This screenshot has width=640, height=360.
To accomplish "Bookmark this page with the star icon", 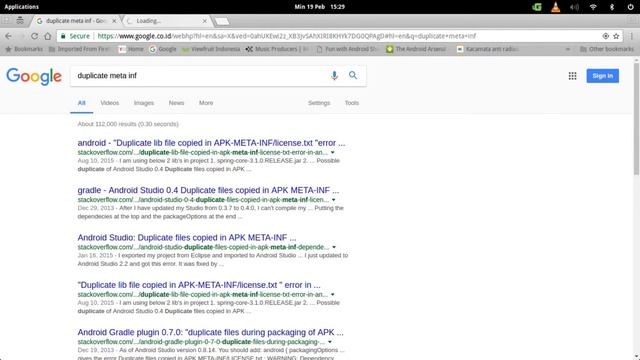I will [x=616, y=36].
